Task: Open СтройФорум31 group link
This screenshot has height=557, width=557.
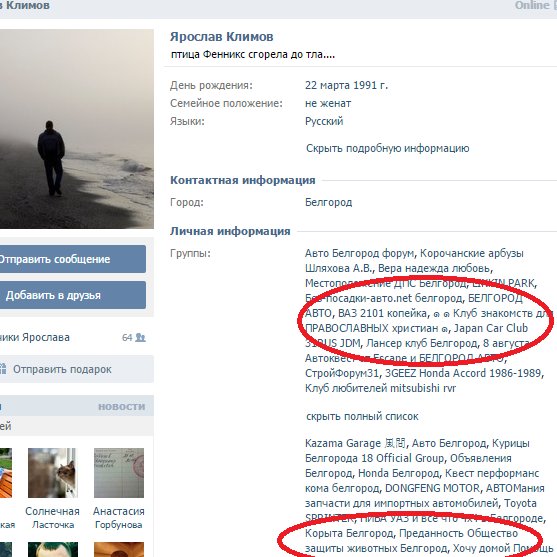Action: (x=342, y=373)
